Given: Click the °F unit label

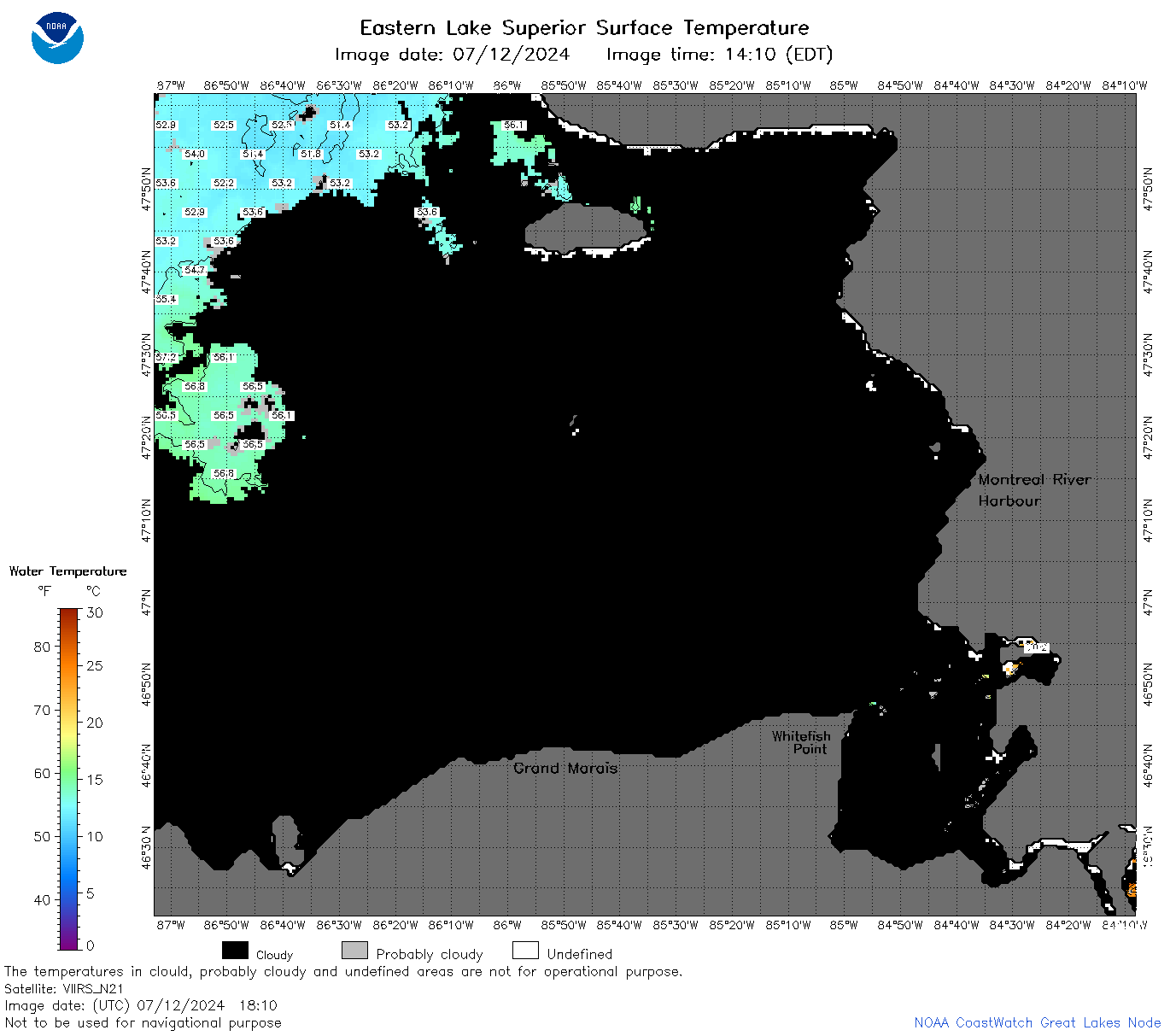Looking at the screenshot, I should point(44,591).
